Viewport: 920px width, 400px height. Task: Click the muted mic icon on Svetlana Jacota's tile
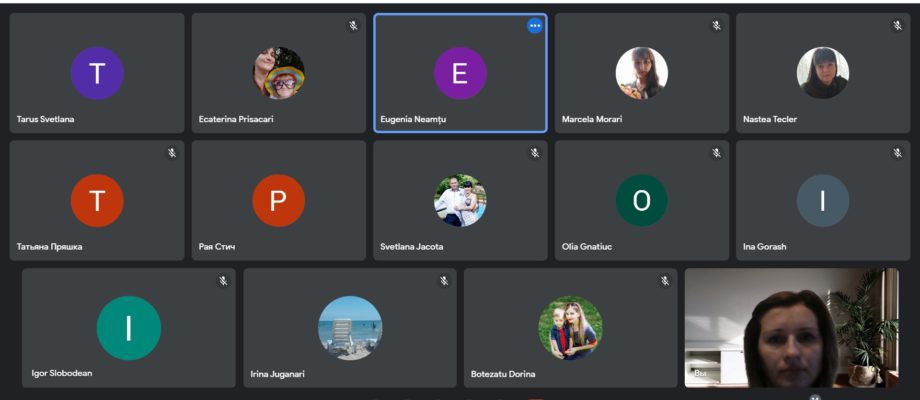click(x=535, y=153)
